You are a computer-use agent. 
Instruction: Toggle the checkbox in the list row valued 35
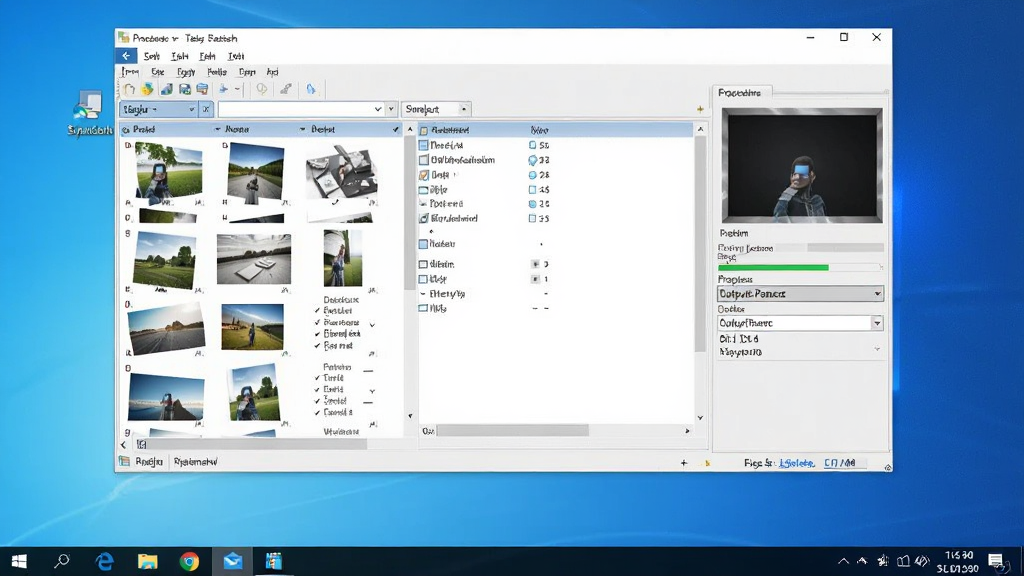tap(424, 218)
